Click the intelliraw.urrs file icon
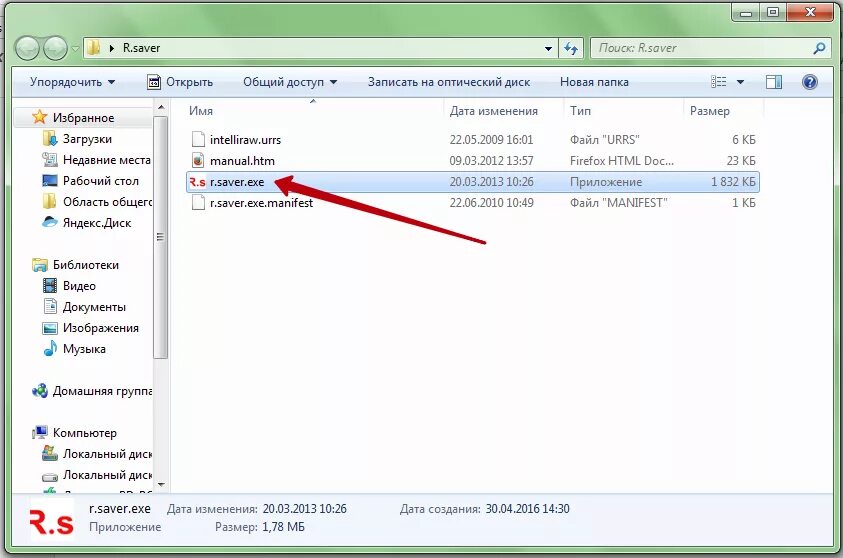This screenshot has width=843, height=558. (198, 139)
